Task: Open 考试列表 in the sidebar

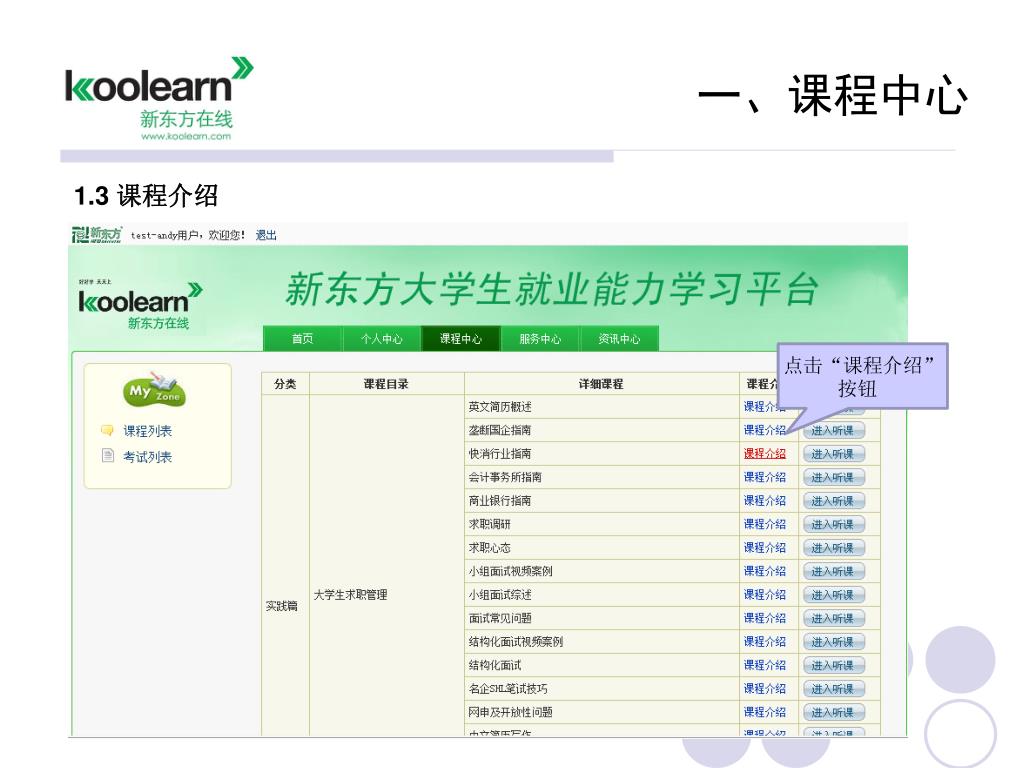Action: 148,456
